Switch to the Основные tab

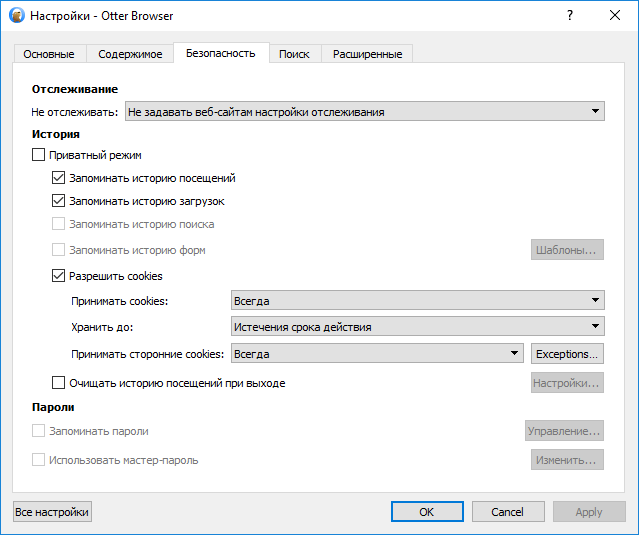click(x=49, y=54)
